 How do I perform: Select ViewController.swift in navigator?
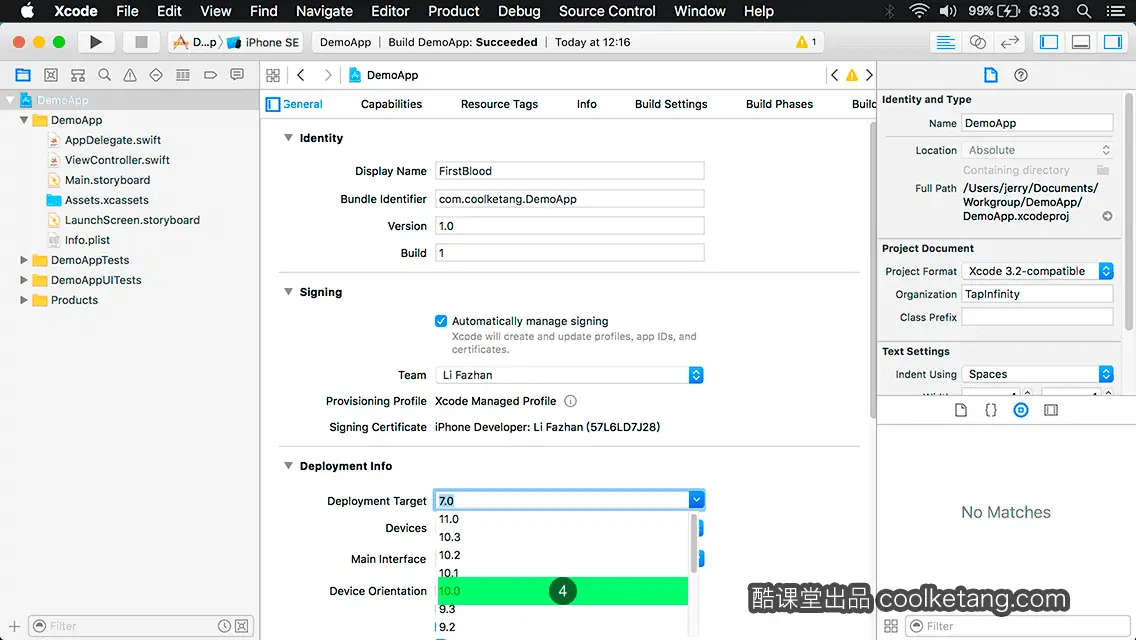(117, 159)
